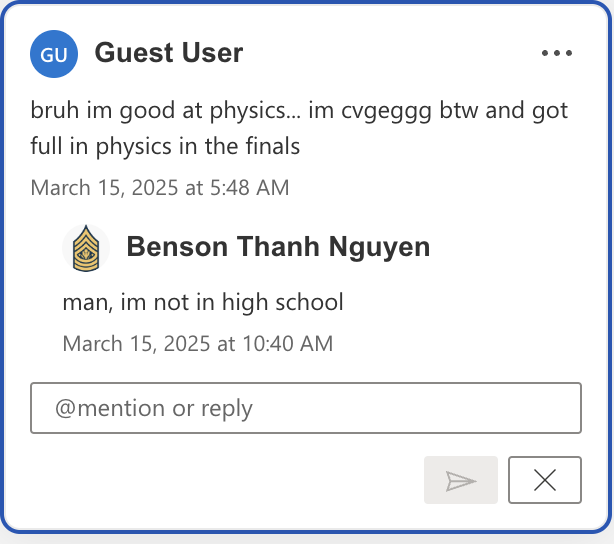The height and width of the screenshot is (544, 614).
Task: Click the word 'reply' in the placeholder
Action: coord(227,410)
